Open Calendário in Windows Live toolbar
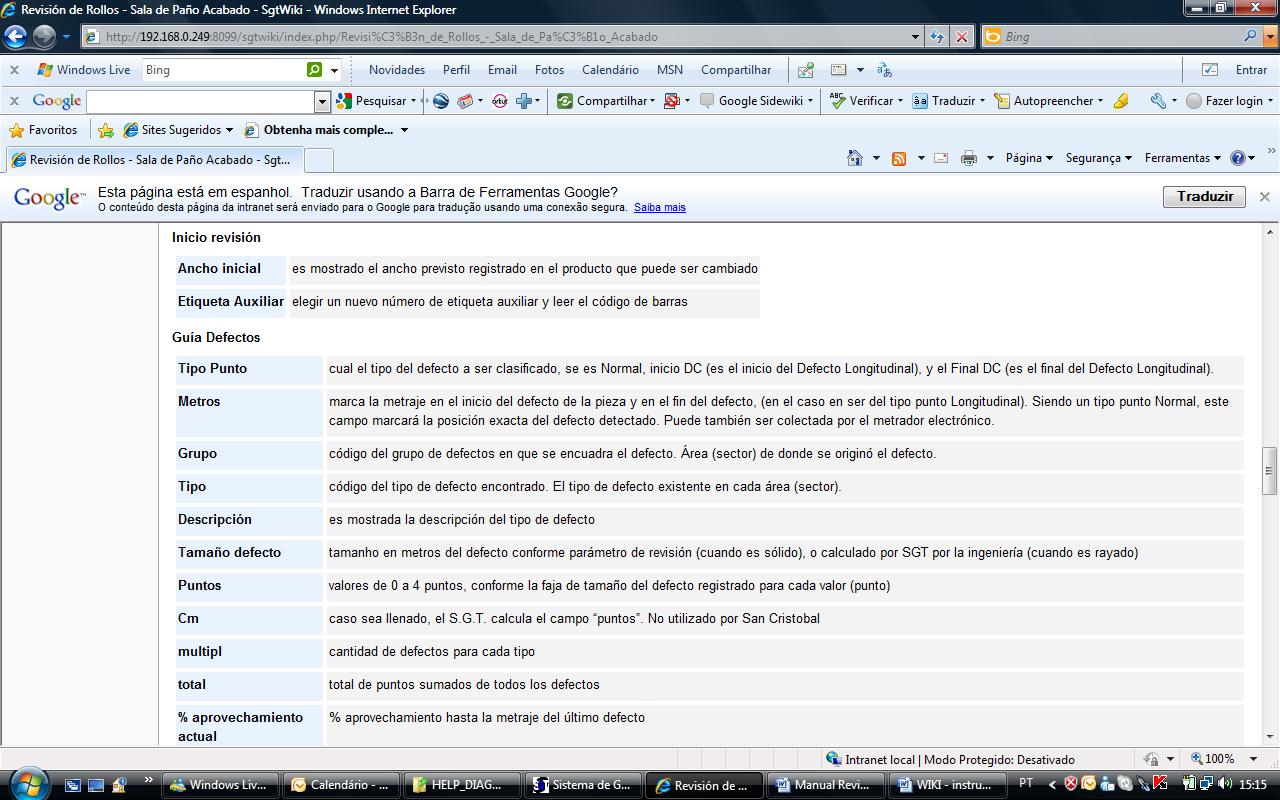 610,70
